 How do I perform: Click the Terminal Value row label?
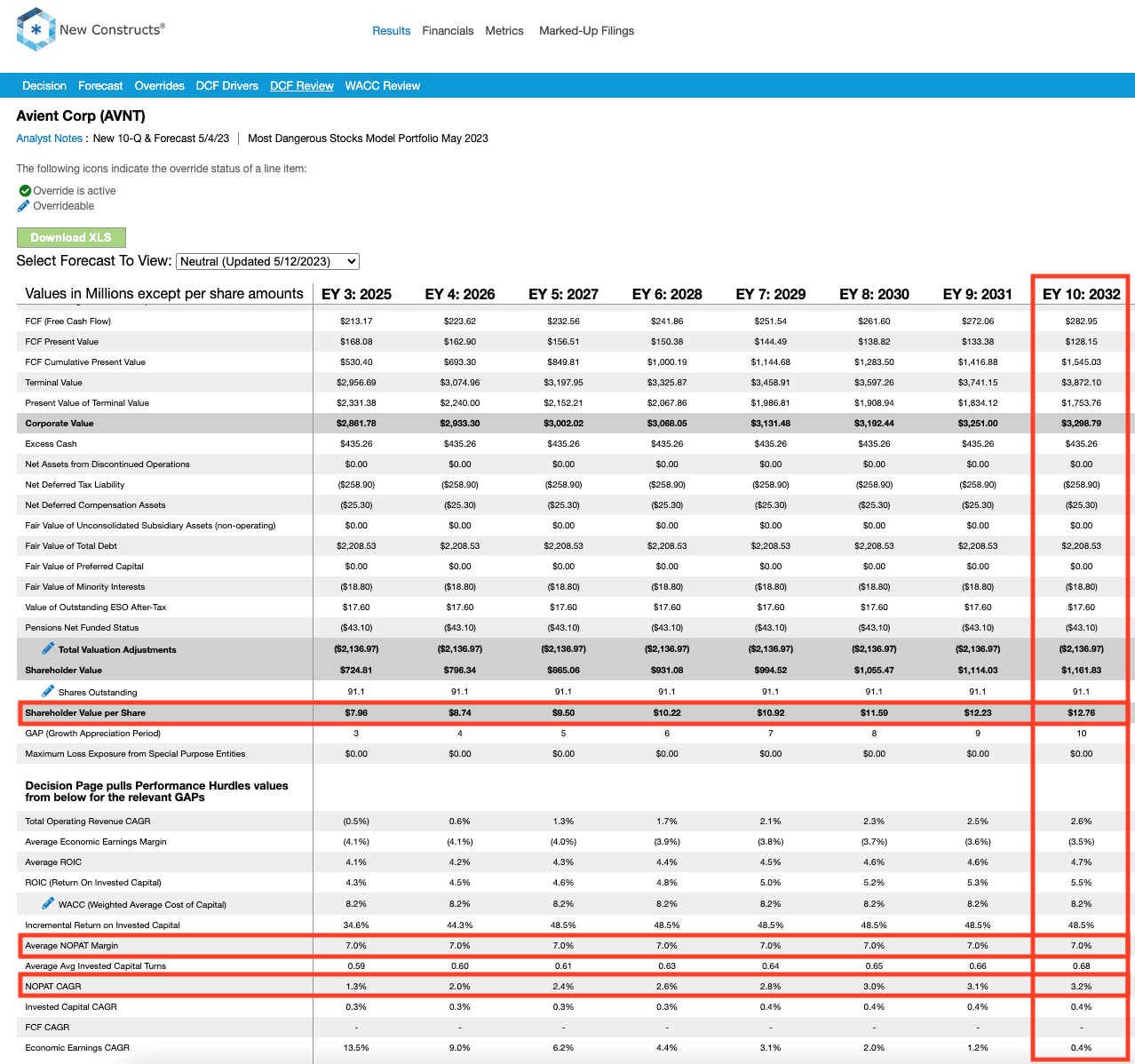click(53, 383)
